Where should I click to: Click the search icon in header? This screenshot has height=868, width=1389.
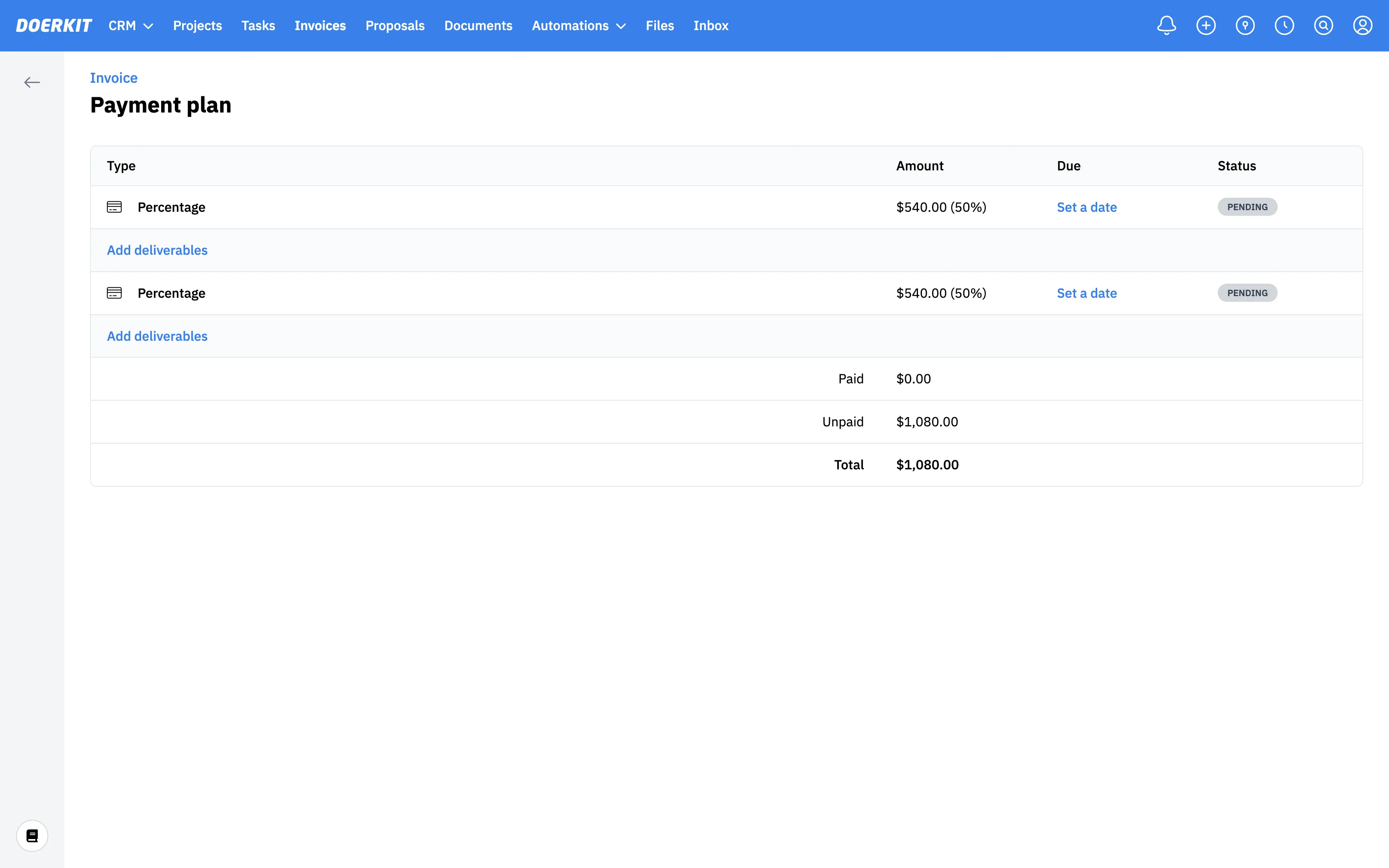(1323, 25)
